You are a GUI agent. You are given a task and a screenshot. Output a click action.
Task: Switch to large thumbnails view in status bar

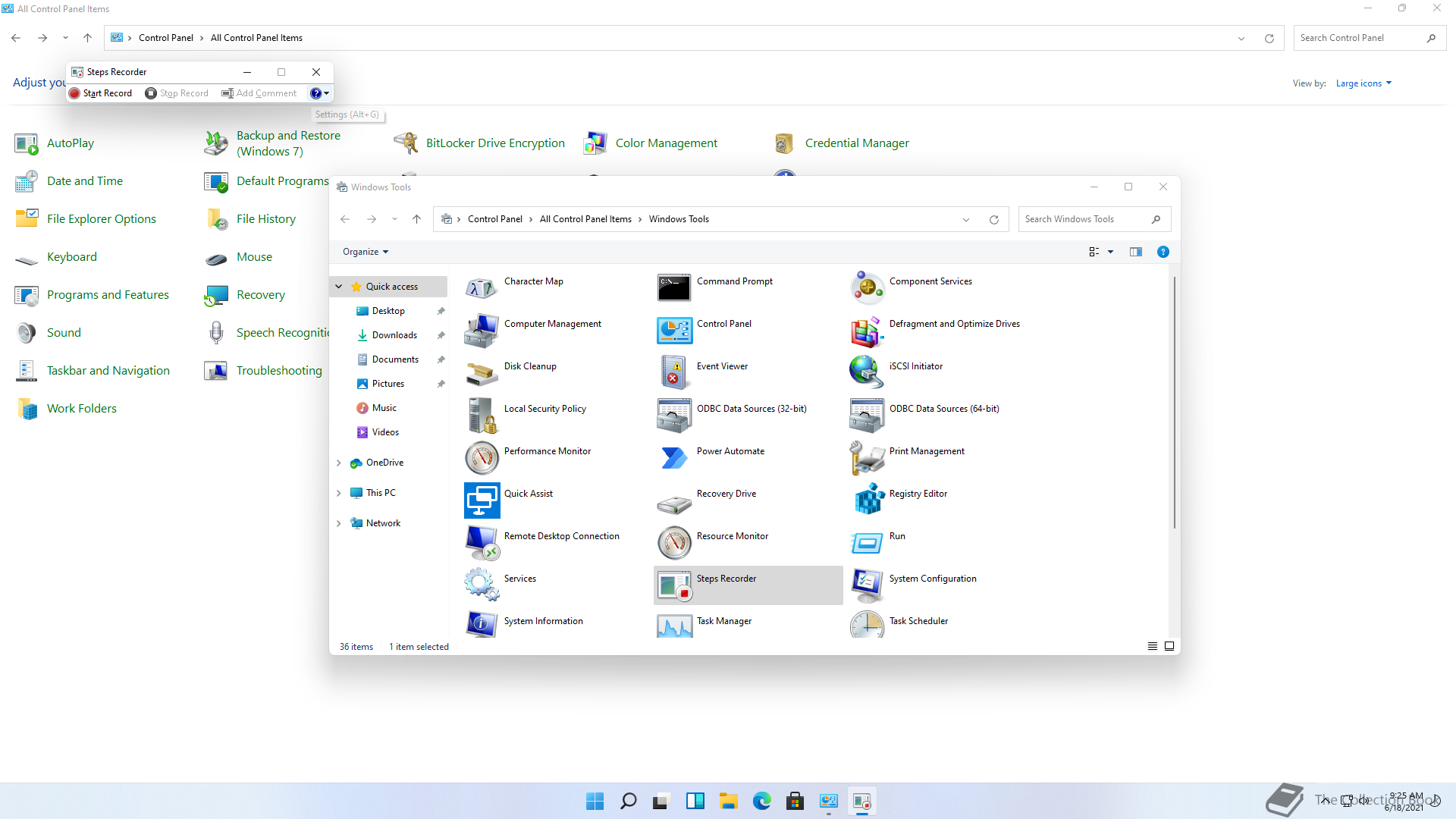1169,646
